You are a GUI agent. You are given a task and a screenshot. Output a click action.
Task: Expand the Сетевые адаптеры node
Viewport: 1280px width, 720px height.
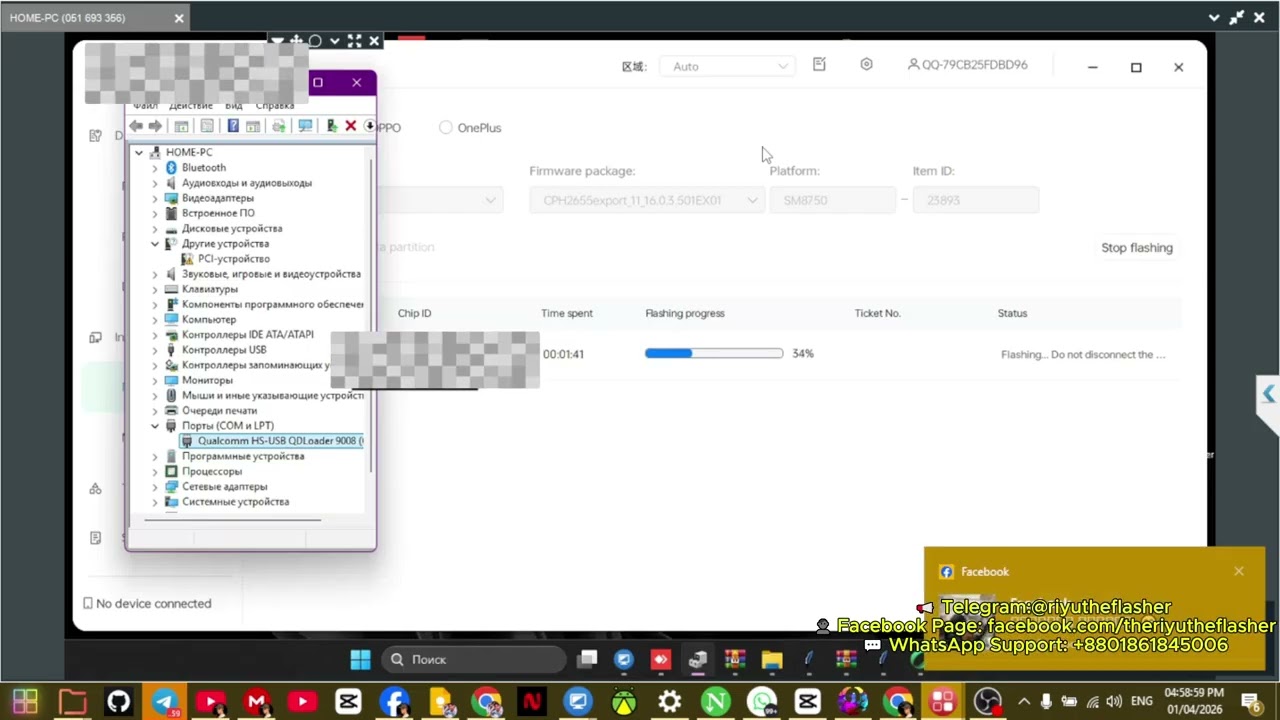click(x=155, y=486)
